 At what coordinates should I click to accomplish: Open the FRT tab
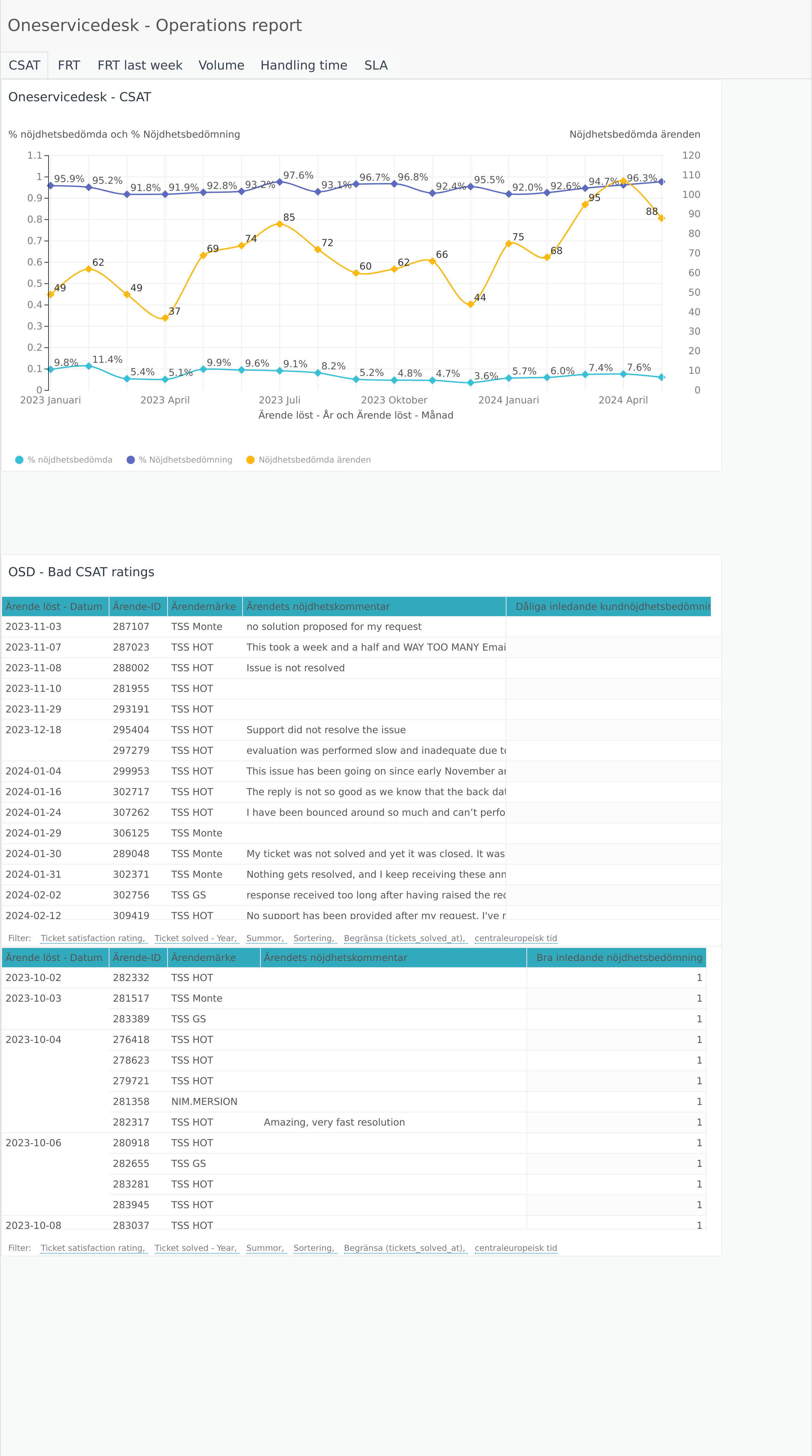click(x=69, y=65)
